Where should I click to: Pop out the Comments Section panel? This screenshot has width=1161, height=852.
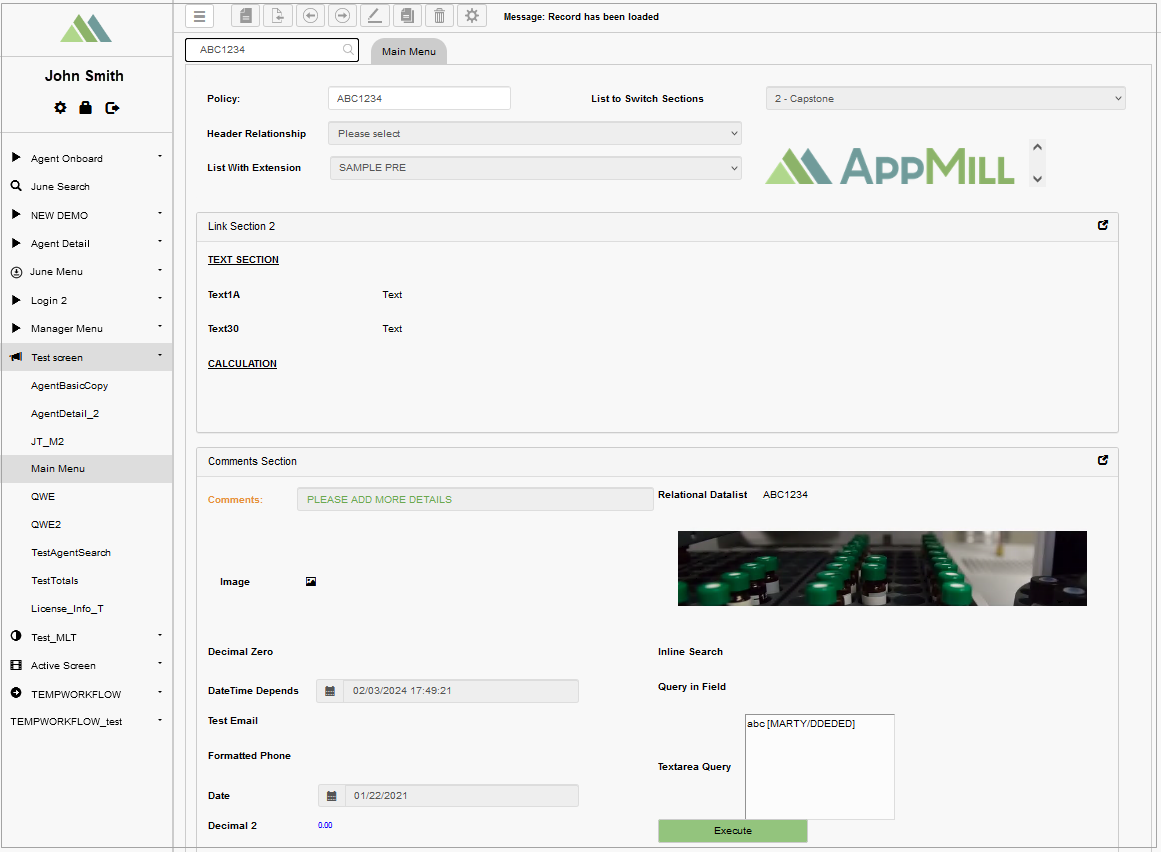point(1103,460)
